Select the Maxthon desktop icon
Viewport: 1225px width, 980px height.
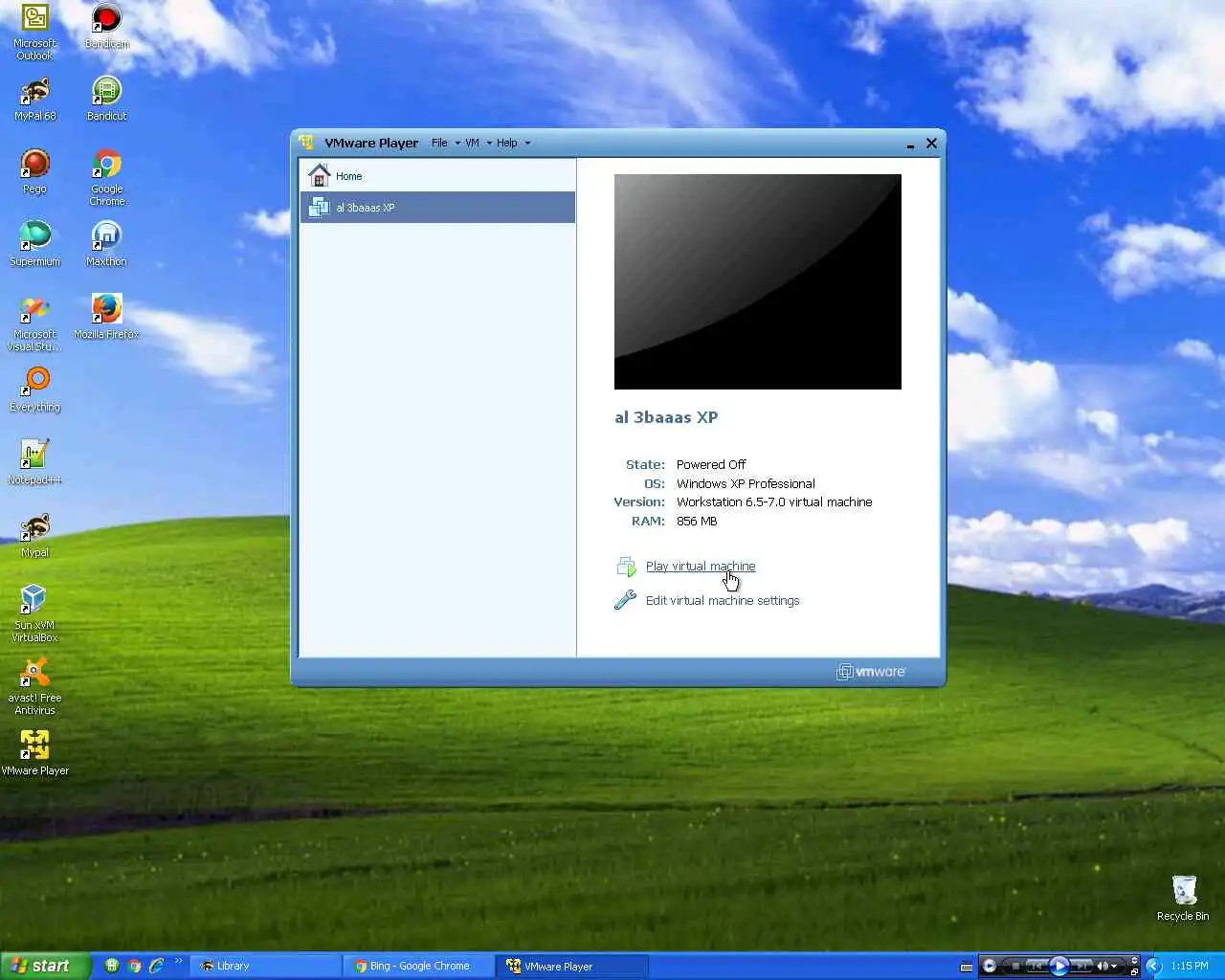click(106, 244)
